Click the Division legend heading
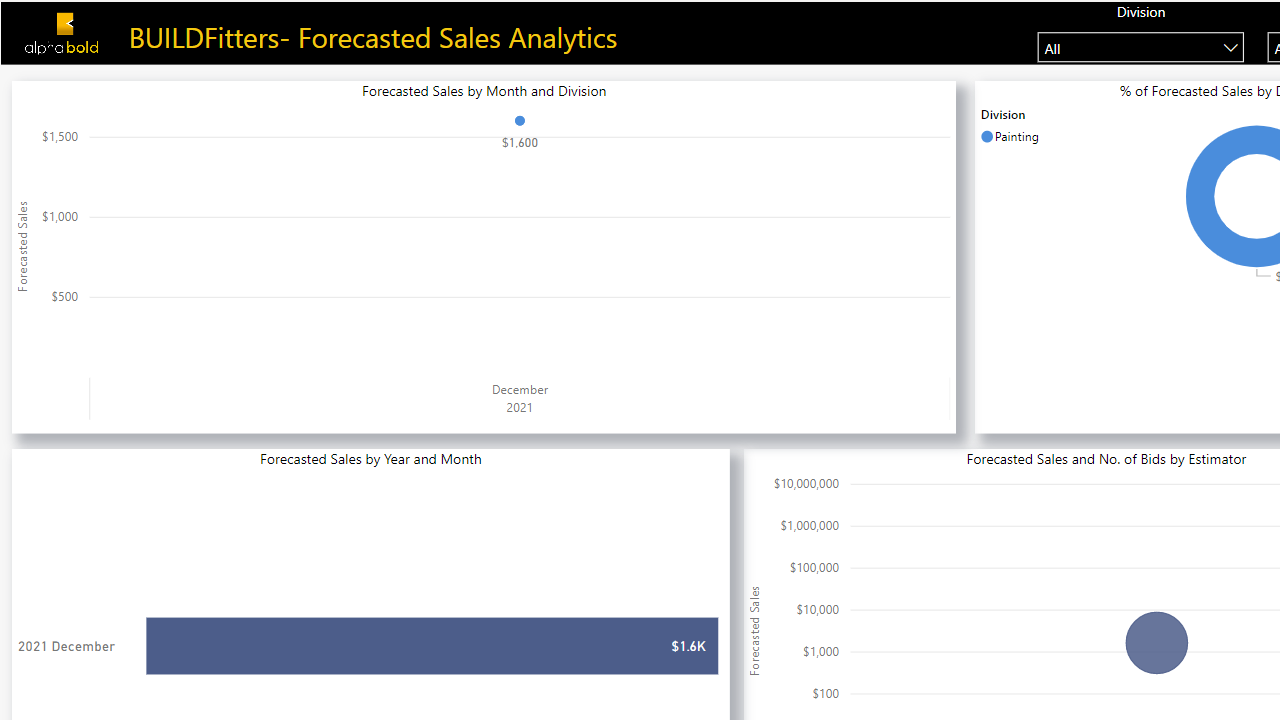 pos(1003,115)
